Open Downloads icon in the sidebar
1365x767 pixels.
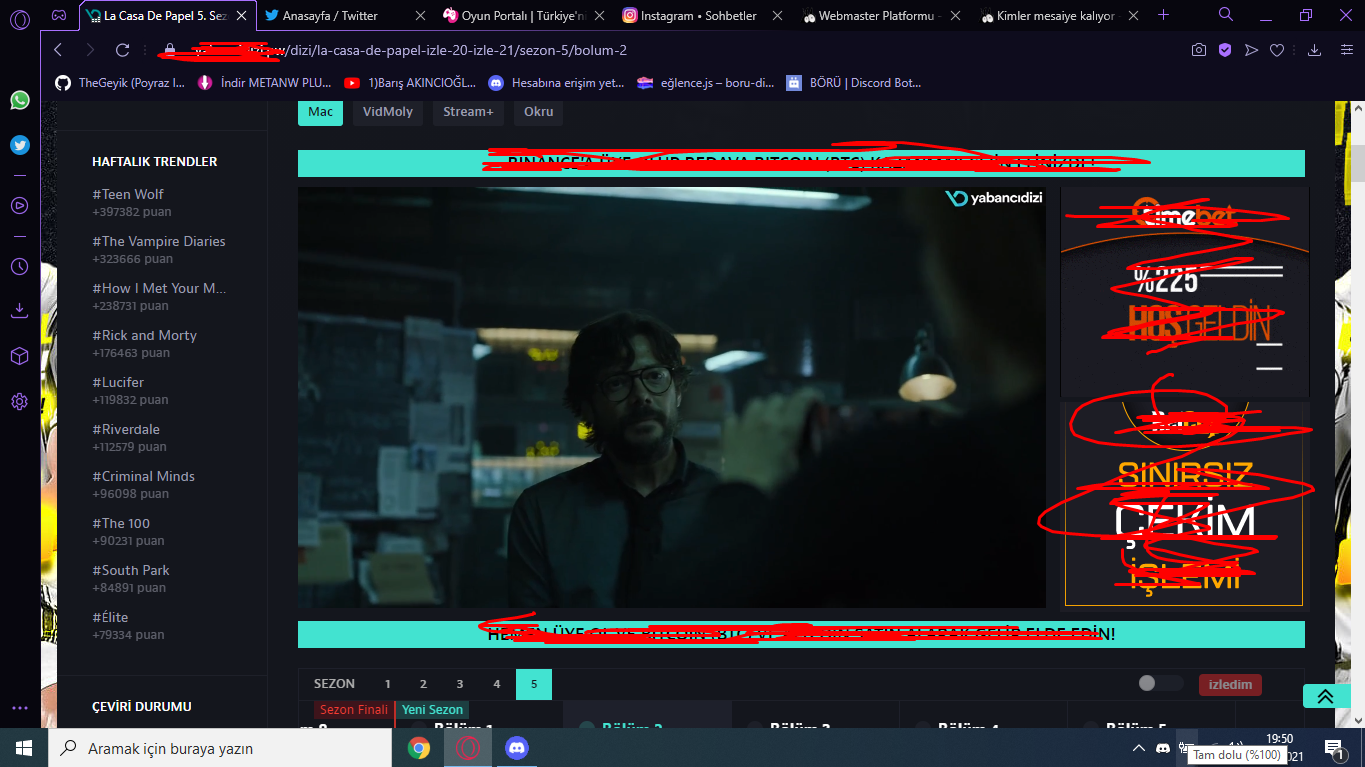(20, 310)
